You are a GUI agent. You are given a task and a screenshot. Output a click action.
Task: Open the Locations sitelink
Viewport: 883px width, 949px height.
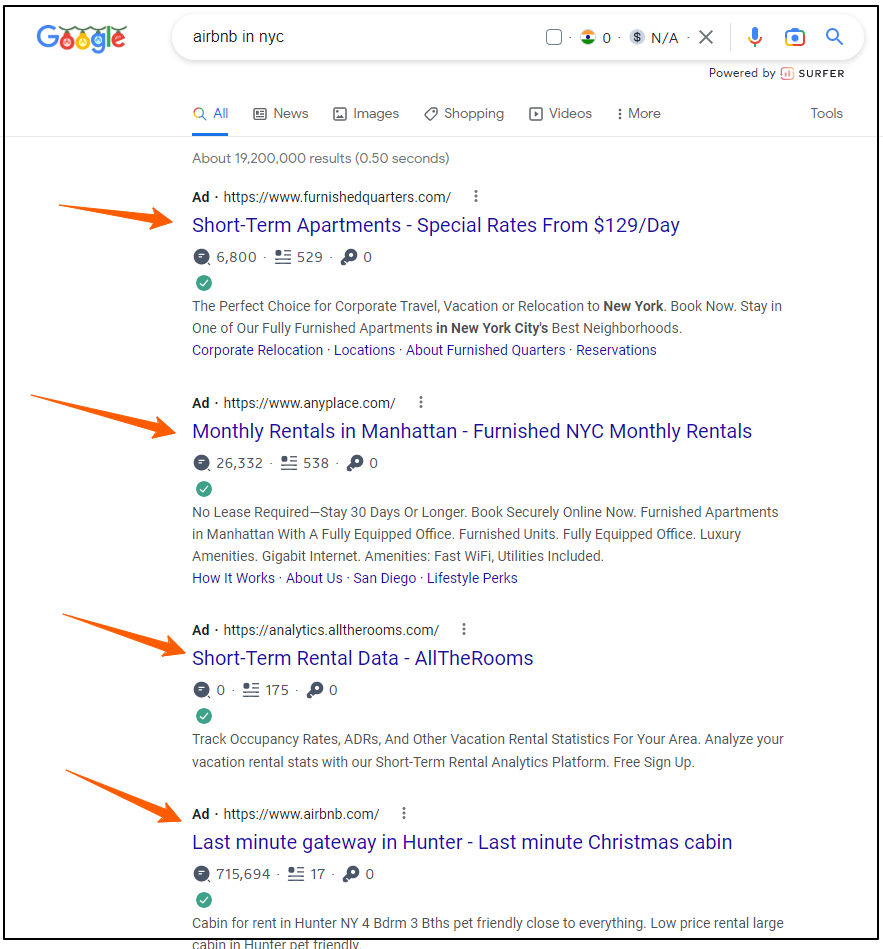point(364,350)
